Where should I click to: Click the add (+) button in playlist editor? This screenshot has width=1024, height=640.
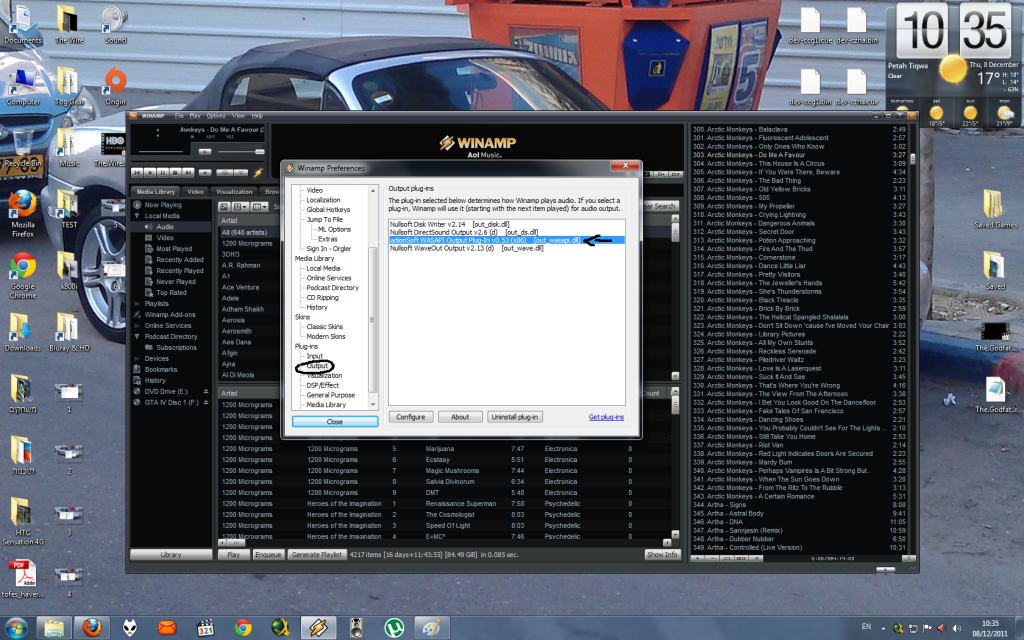pyautogui.click(x=697, y=558)
